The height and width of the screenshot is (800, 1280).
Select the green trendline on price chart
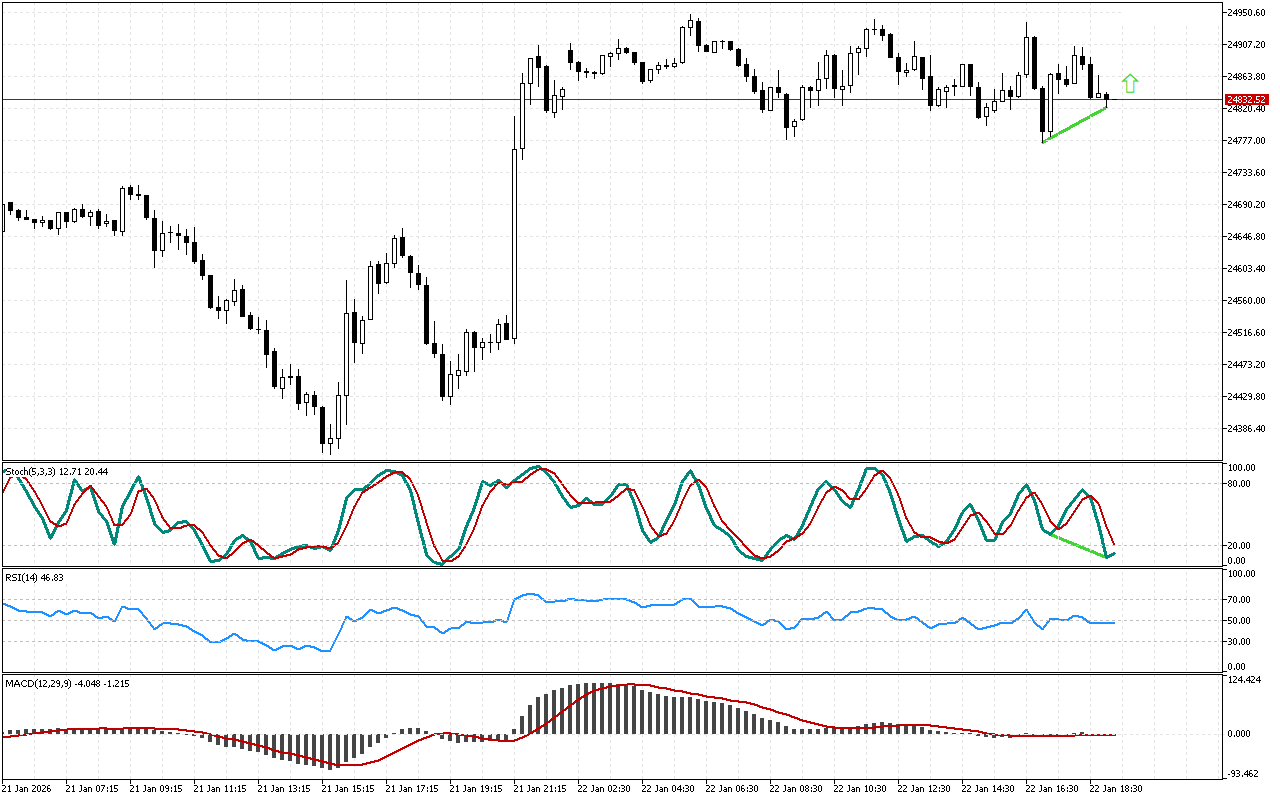pyautogui.click(x=1075, y=124)
